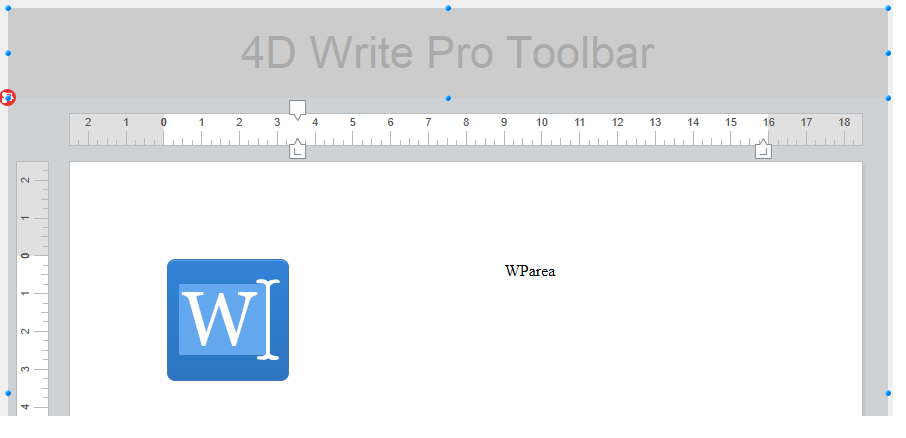906x438 pixels.
Task: Click the WParea text in the document
Action: click(x=530, y=270)
